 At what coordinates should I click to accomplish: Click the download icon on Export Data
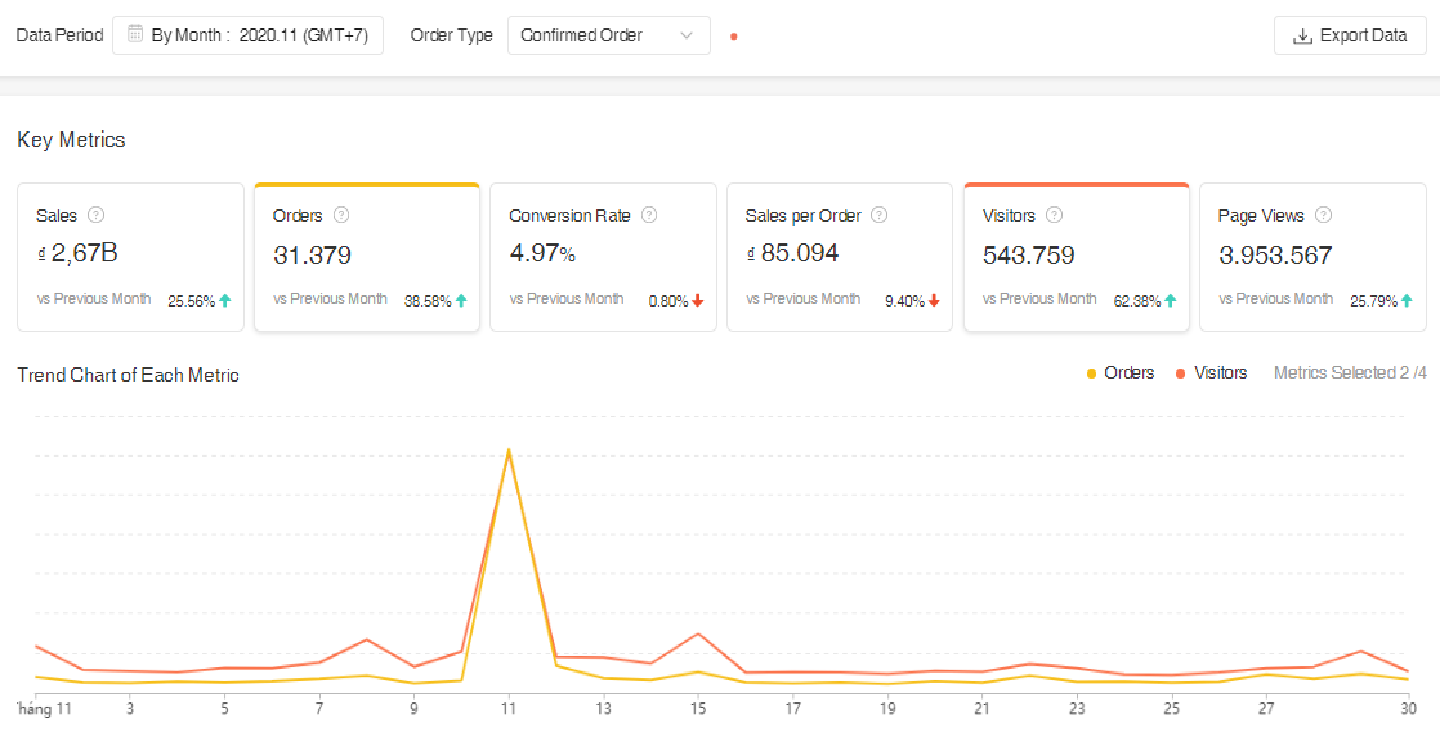pyautogui.click(x=1302, y=36)
